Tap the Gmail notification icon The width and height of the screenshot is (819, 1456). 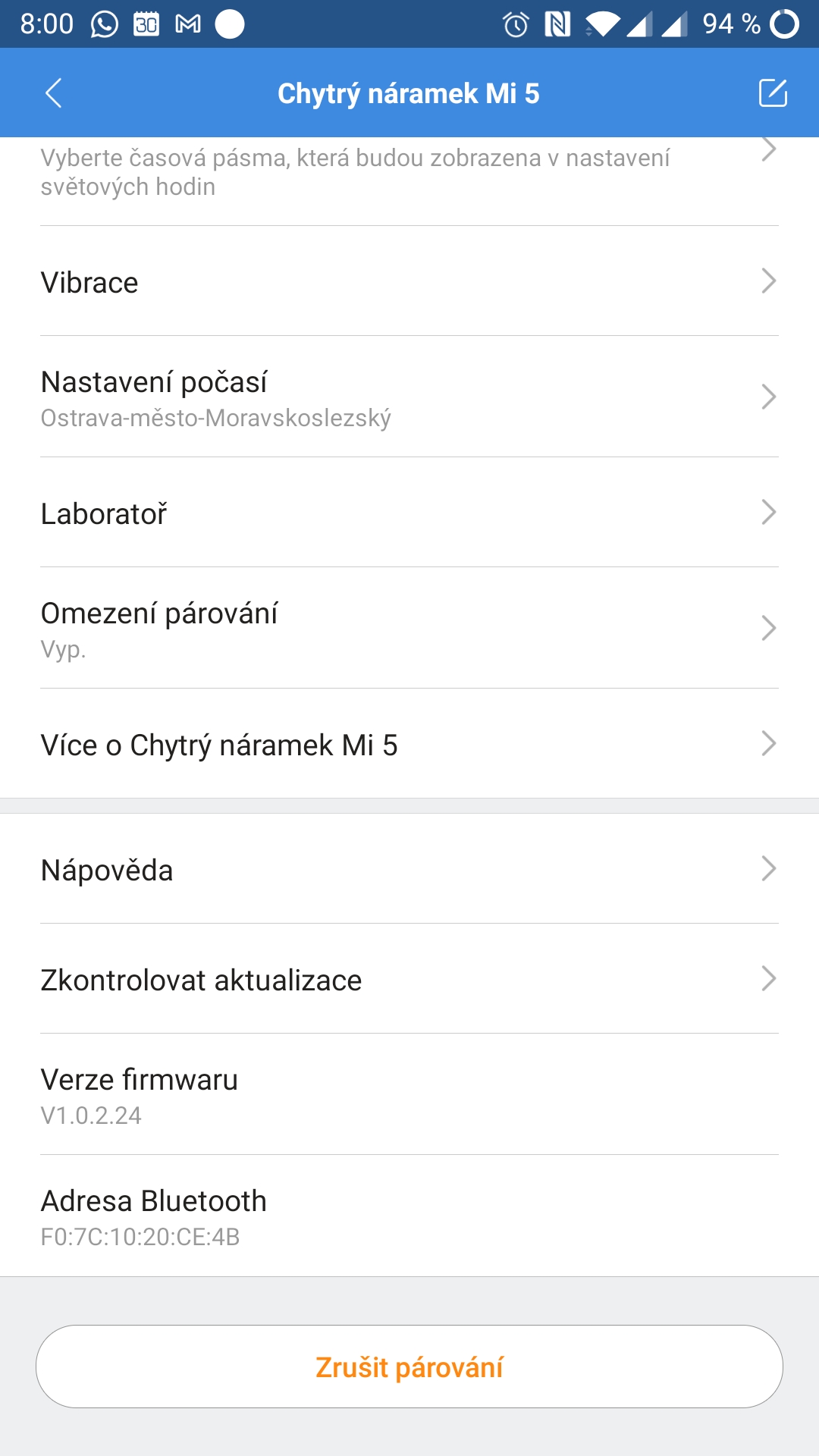point(188,24)
